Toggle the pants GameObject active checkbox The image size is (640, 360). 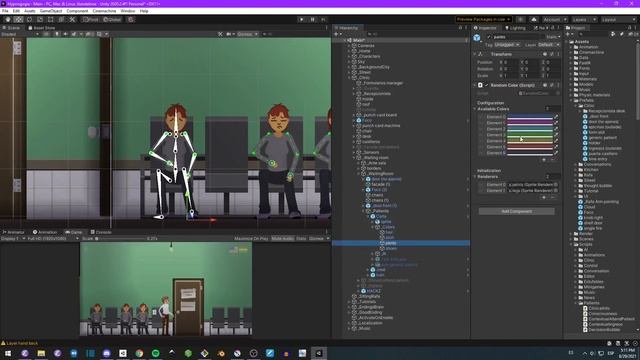point(489,37)
